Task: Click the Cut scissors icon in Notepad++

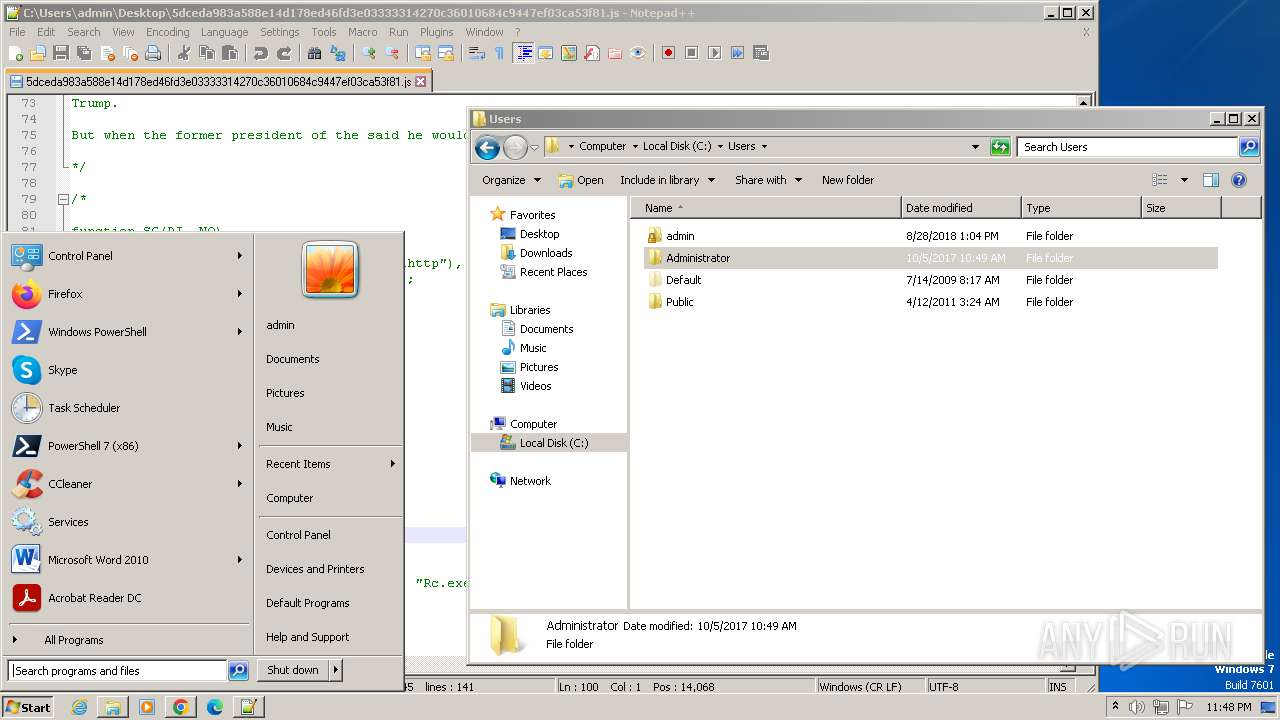Action: tap(183, 53)
